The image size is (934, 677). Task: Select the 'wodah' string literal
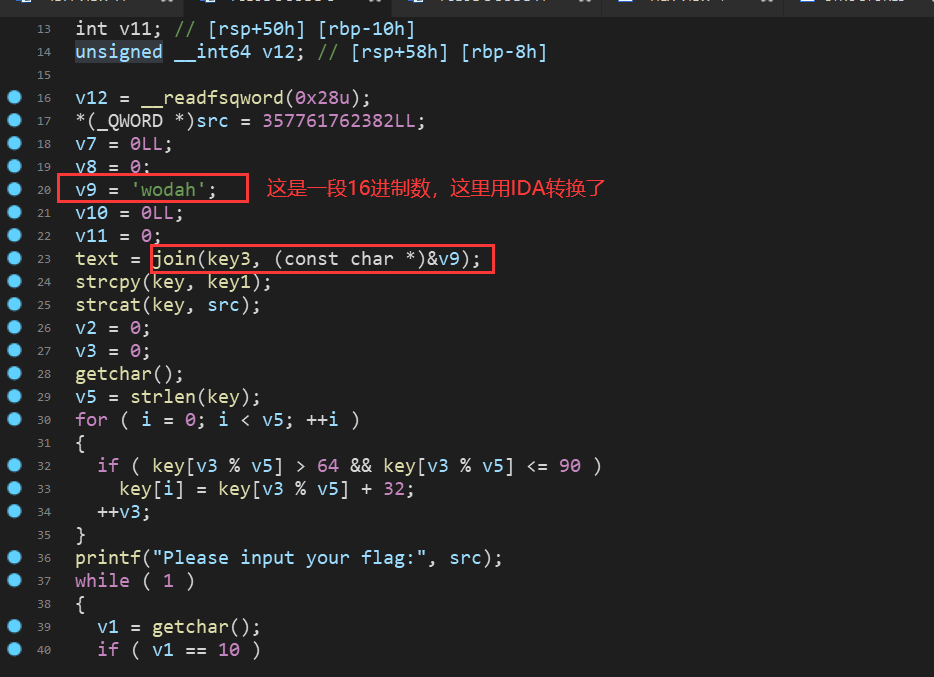169,190
